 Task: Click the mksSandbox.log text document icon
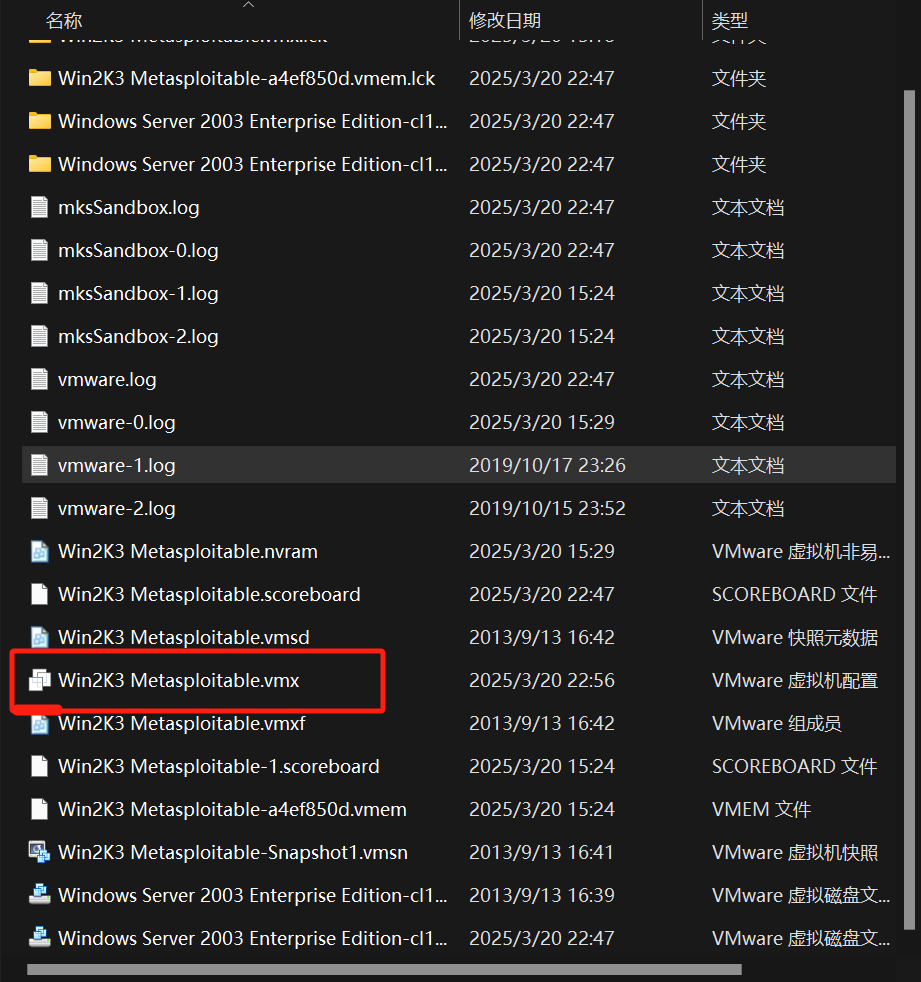tap(39, 208)
